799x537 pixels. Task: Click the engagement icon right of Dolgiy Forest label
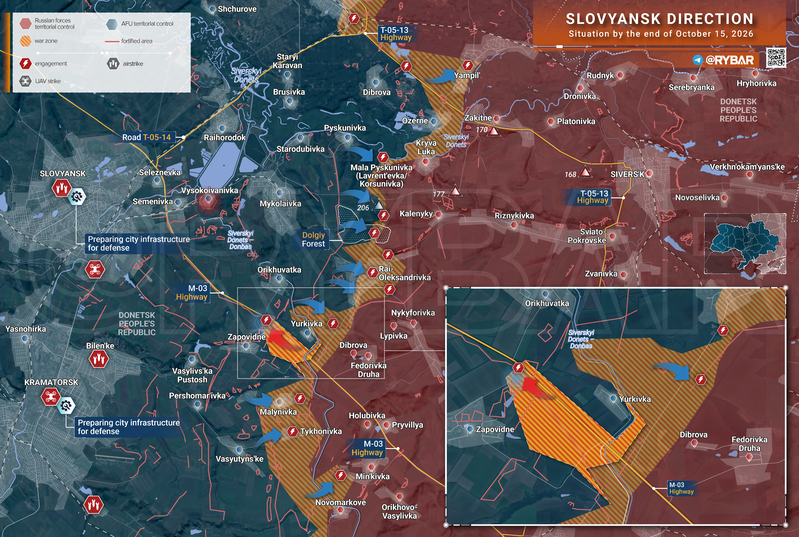(375, 233)
